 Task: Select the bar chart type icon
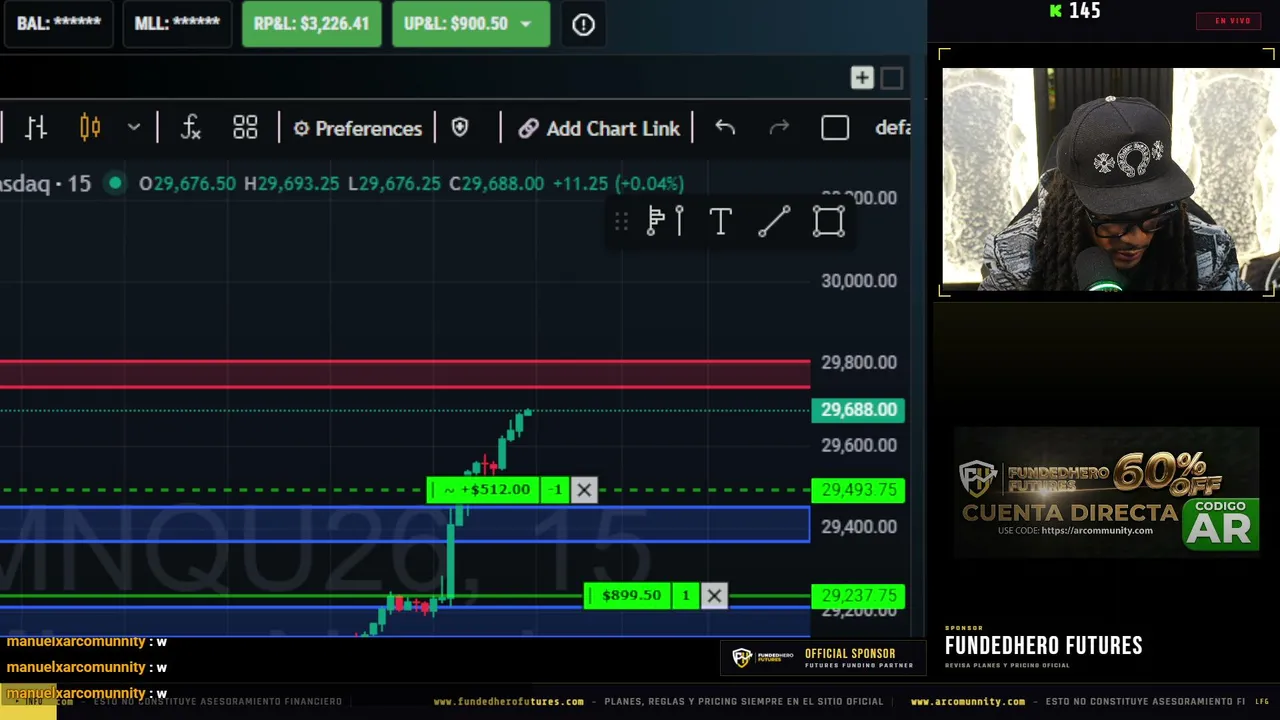coord(37,128)
